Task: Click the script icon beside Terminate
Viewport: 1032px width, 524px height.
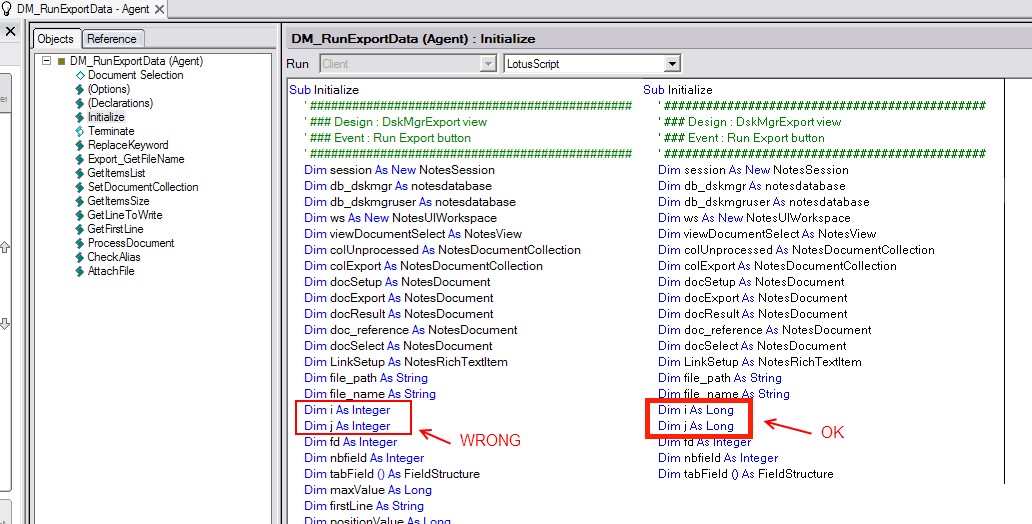Action: [x=80, y=131]
